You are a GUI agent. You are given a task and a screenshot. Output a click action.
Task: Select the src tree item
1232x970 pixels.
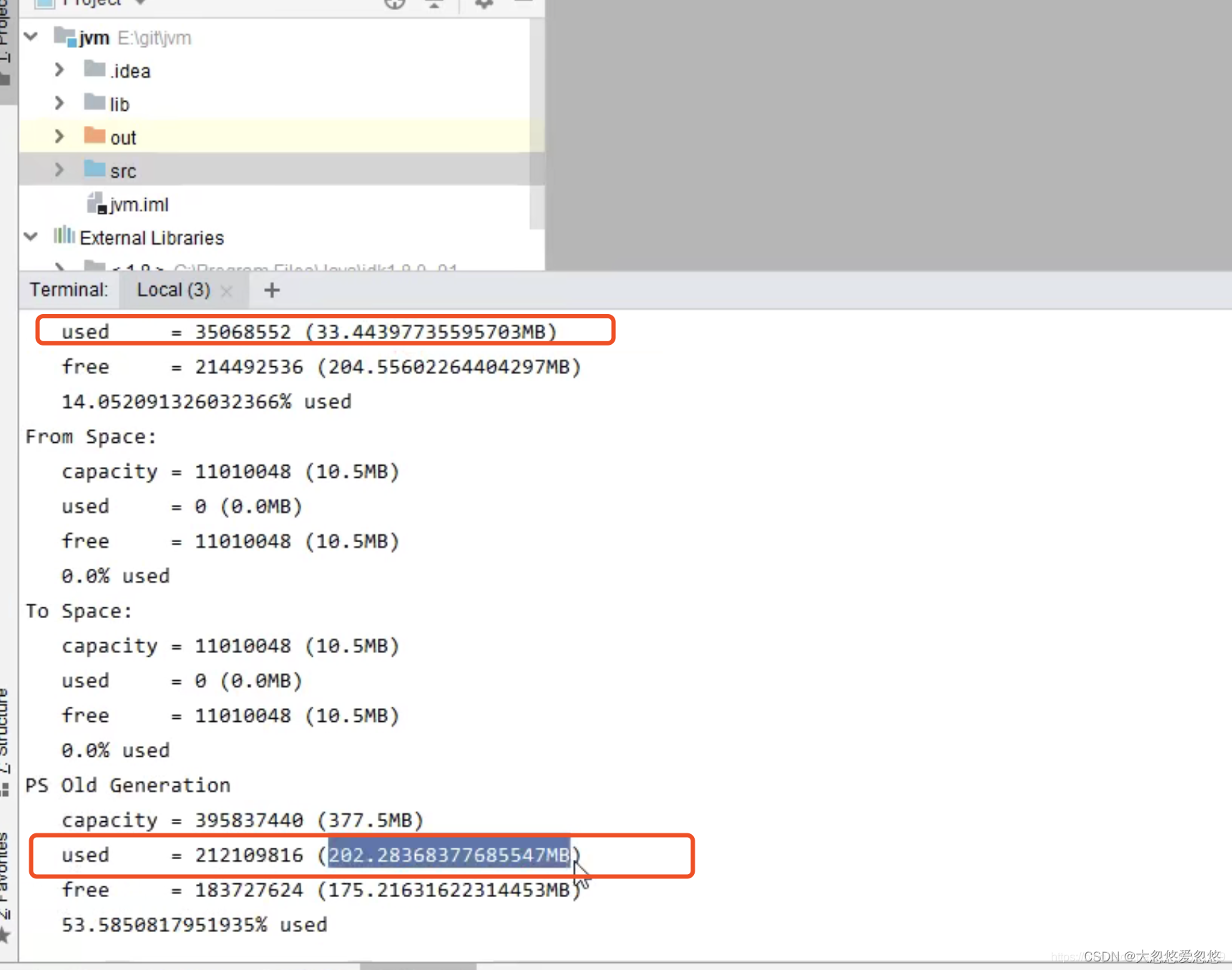coord(281,170)
